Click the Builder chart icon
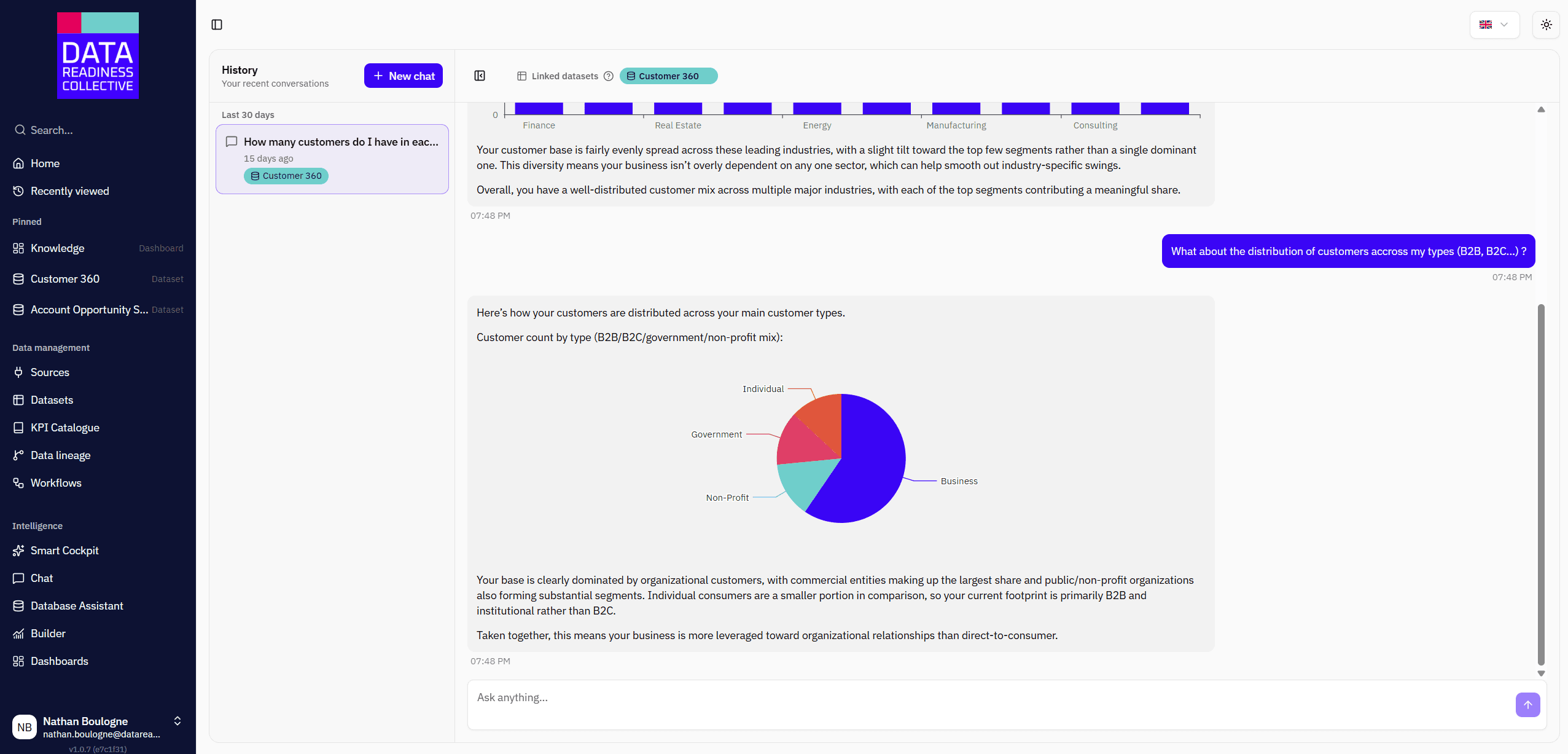1568x754 pixels. 18,634
